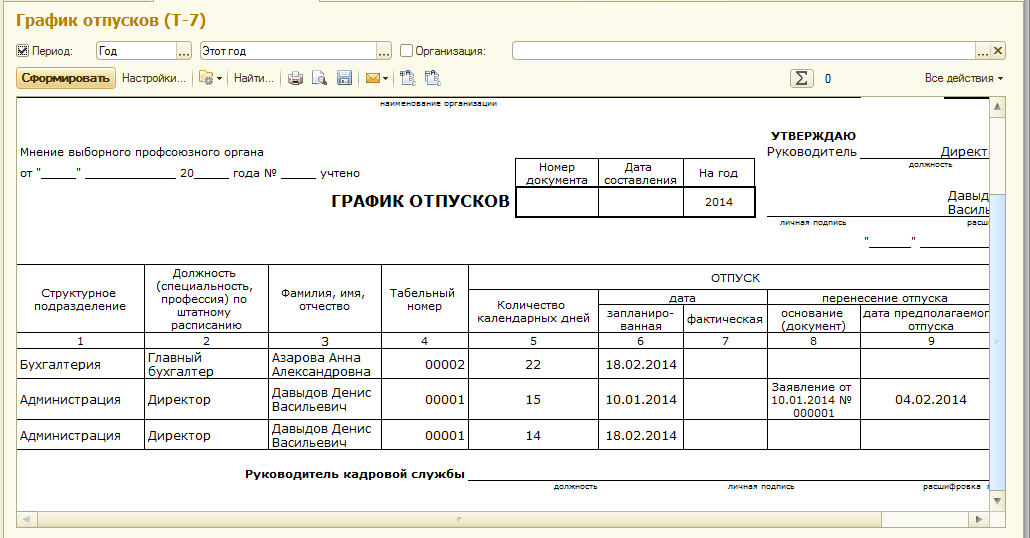
Task: Click horizontal scrollbar right arrow
Action: pos(979,519)
